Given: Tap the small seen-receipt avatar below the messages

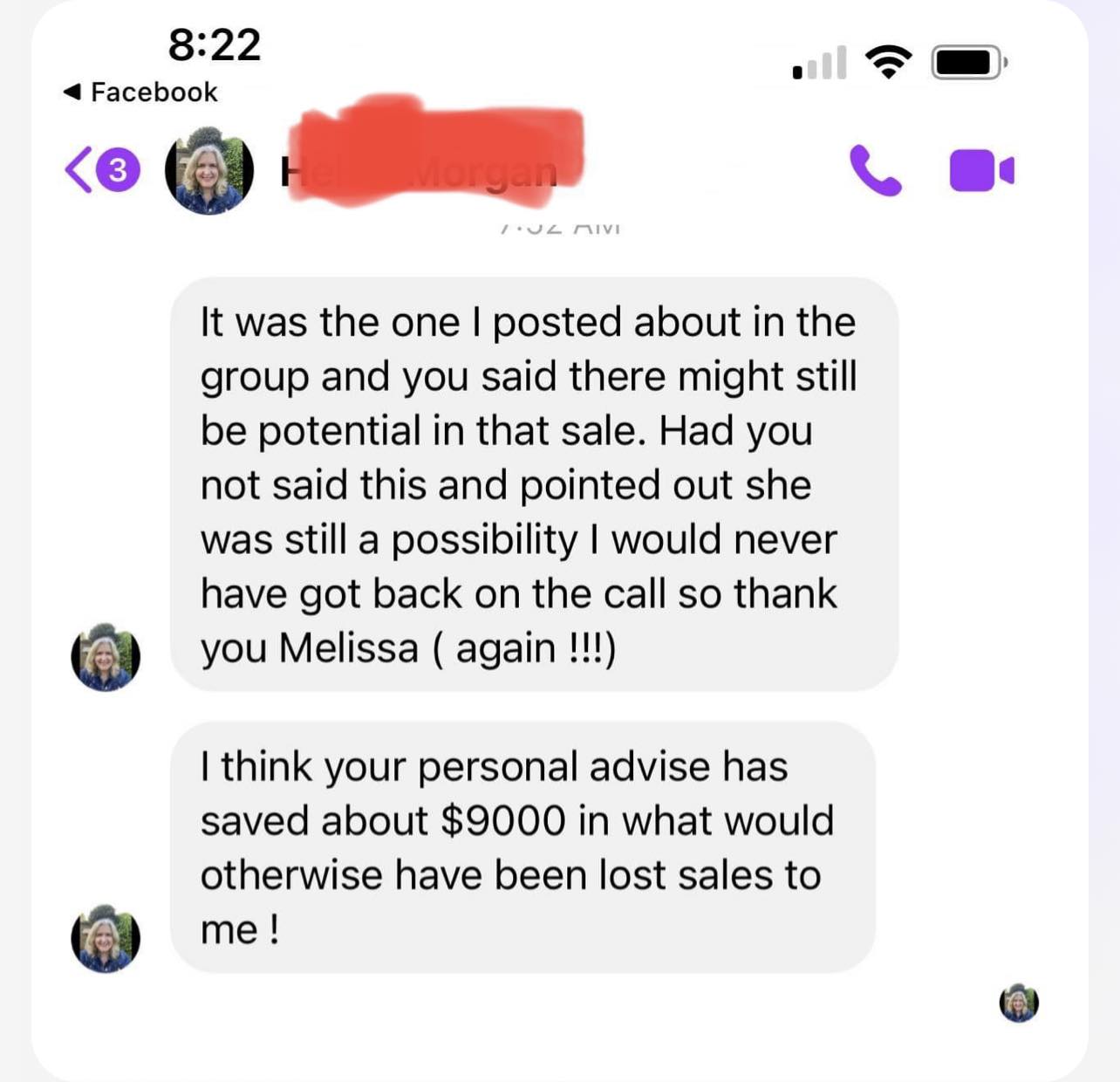Looking at the screenshot, I should (1019, 1003).
